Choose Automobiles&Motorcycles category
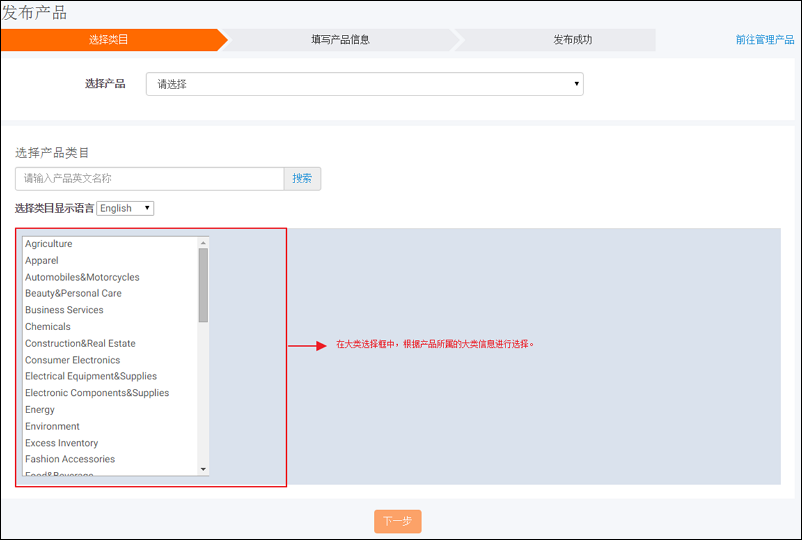This screenshot has height=540, width=802. 82,277
